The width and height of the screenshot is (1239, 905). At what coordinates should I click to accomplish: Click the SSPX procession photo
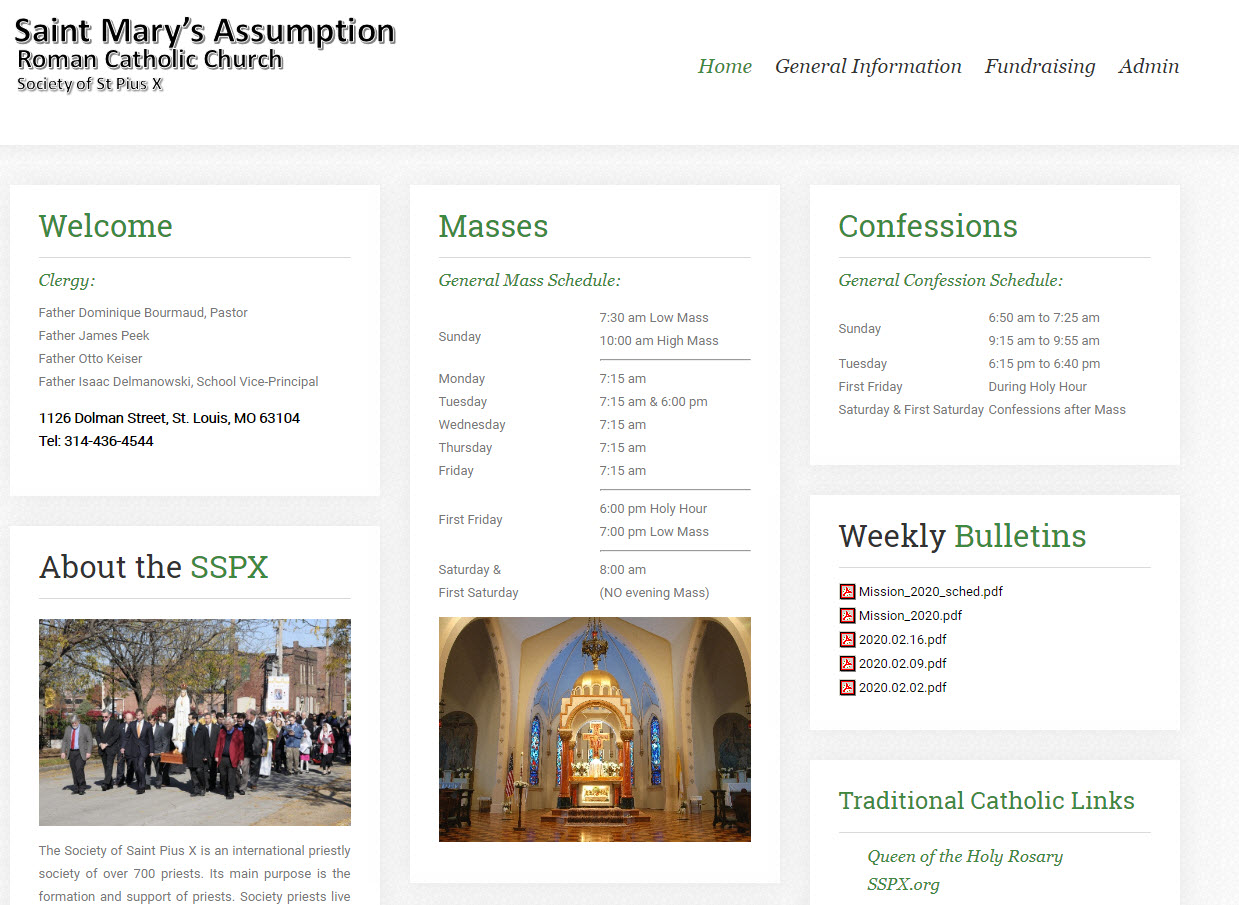click(x=195, y=722)
